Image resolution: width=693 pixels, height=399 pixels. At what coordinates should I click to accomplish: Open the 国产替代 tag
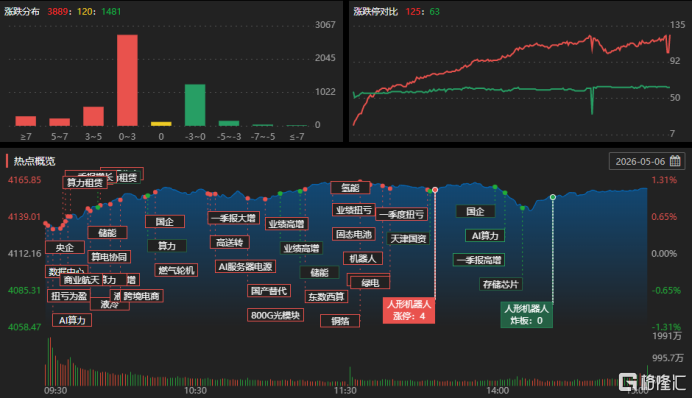(269, 291)
